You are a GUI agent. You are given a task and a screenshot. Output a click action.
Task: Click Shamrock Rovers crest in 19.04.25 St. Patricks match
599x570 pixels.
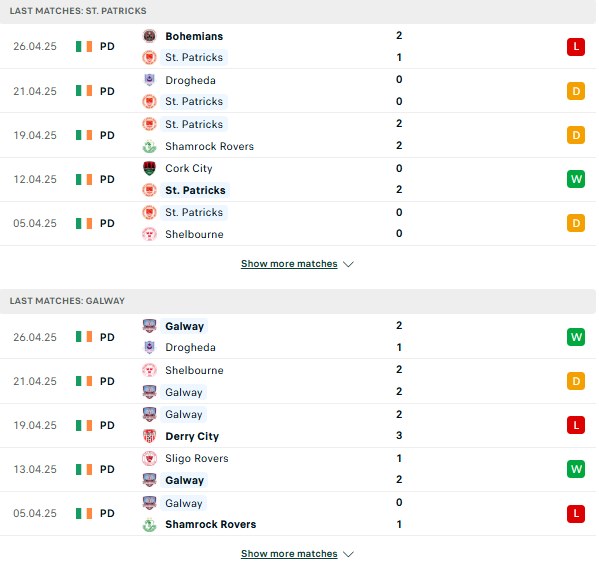(x=149, y=146)
